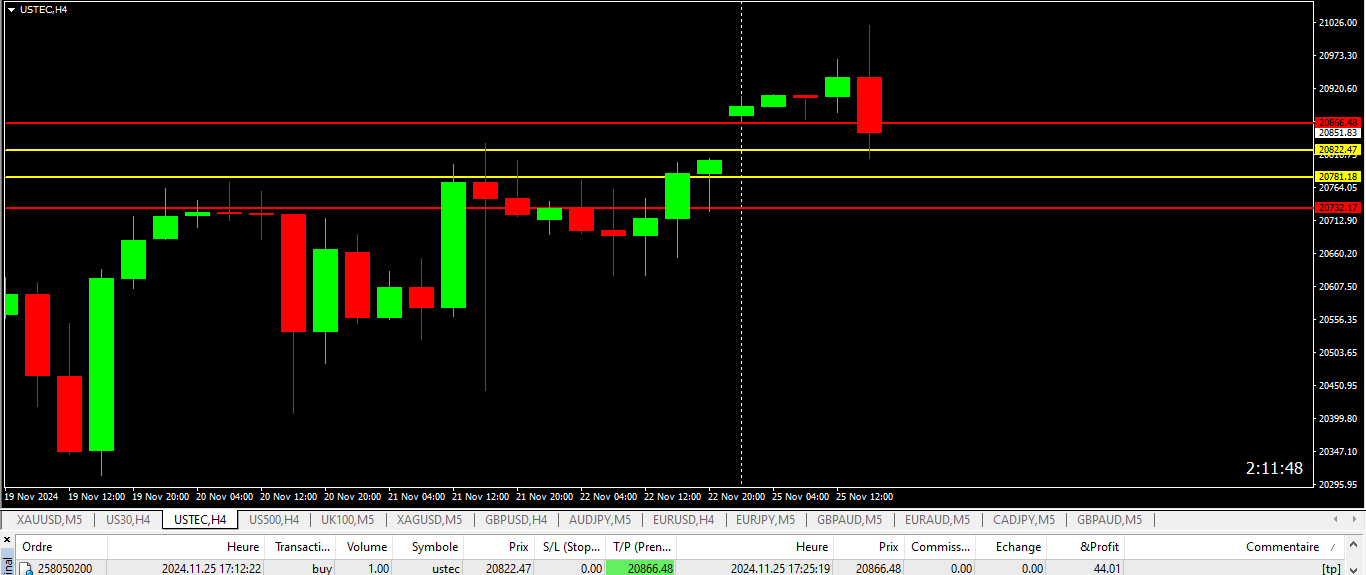
Task: Switch to the EURJPY,M5 chart tab
Action: click(x=765, y=520)
